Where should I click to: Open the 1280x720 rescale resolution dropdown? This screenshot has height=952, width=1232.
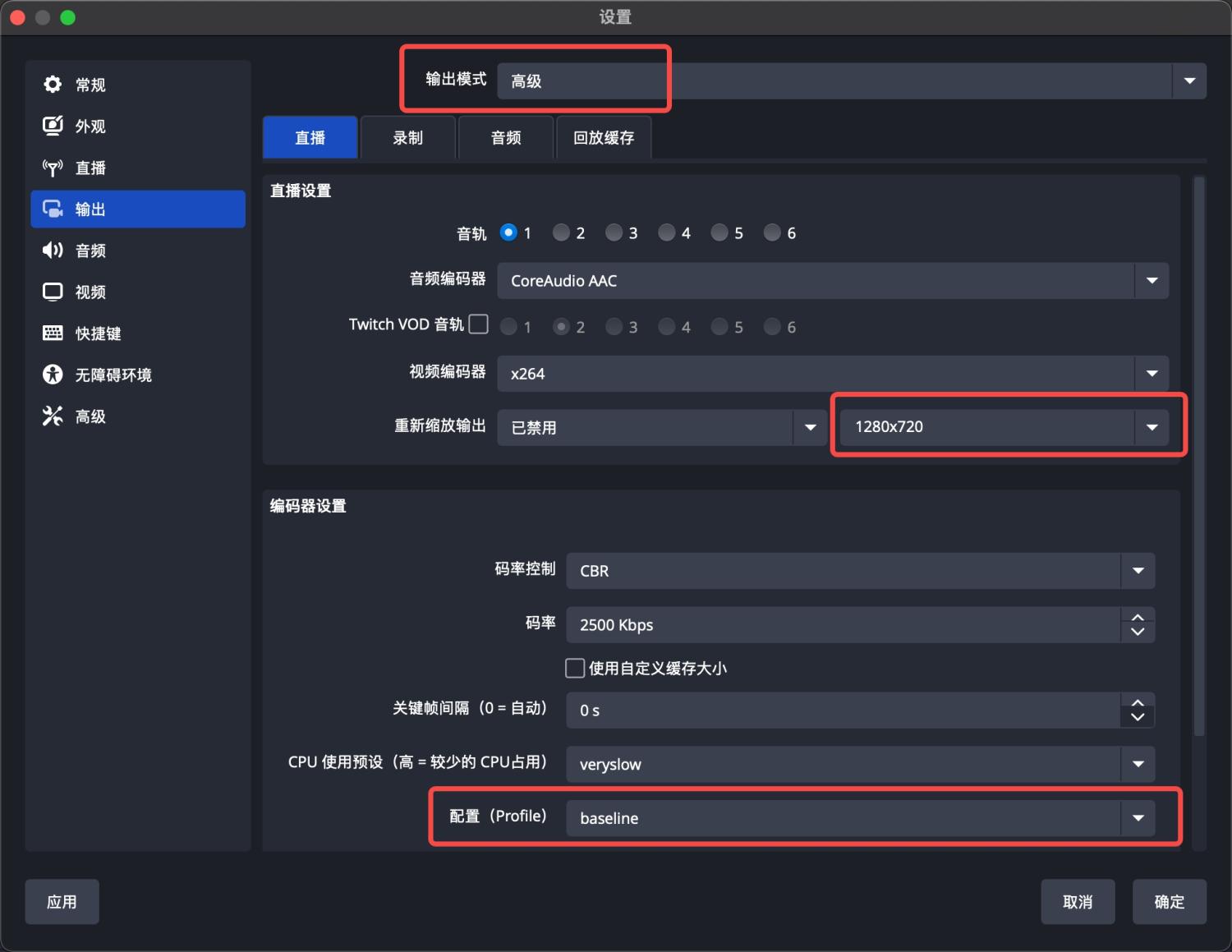1152,426
